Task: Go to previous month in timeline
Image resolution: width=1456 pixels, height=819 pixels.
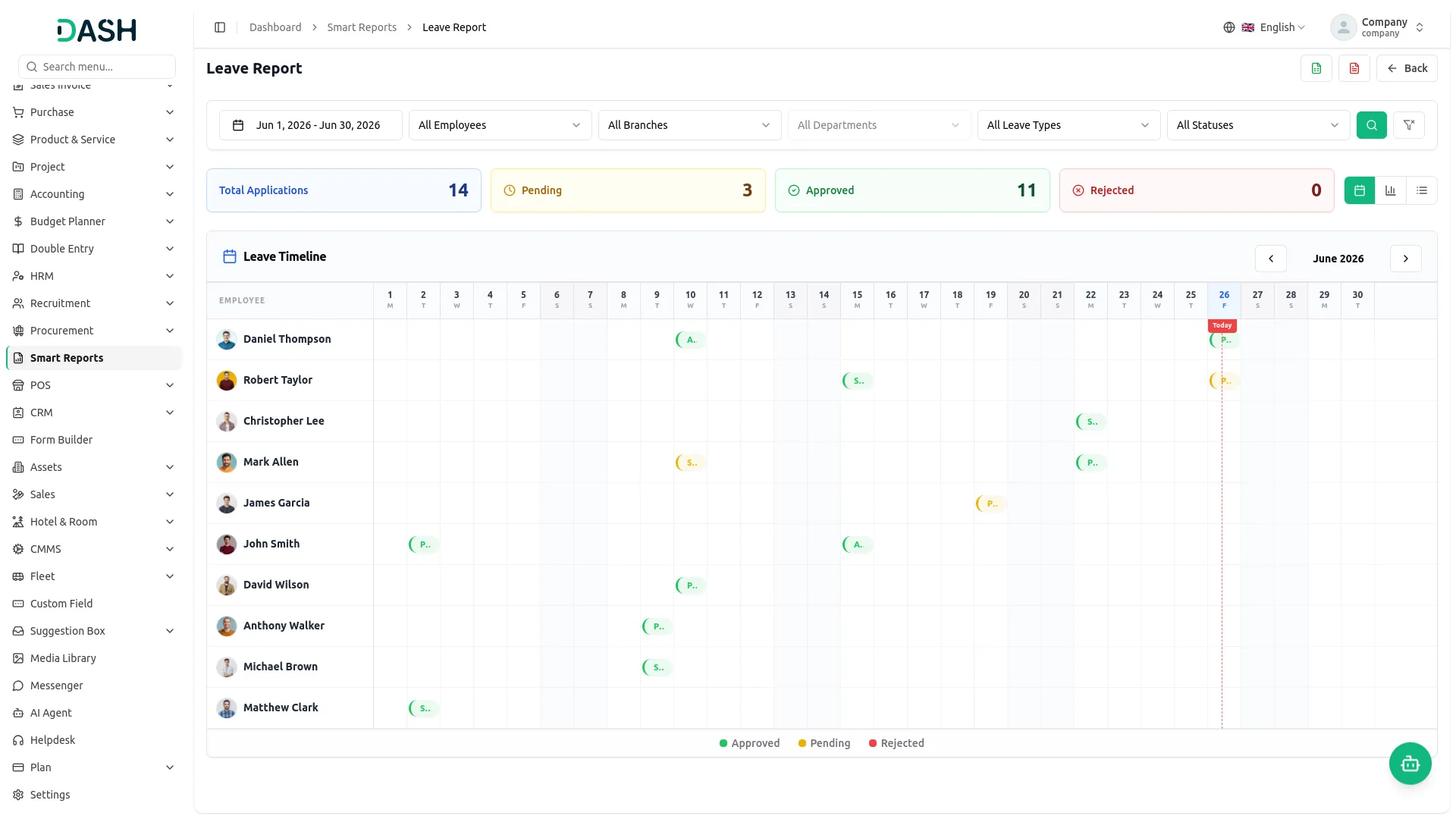Action: click(x=1271, y=259)
